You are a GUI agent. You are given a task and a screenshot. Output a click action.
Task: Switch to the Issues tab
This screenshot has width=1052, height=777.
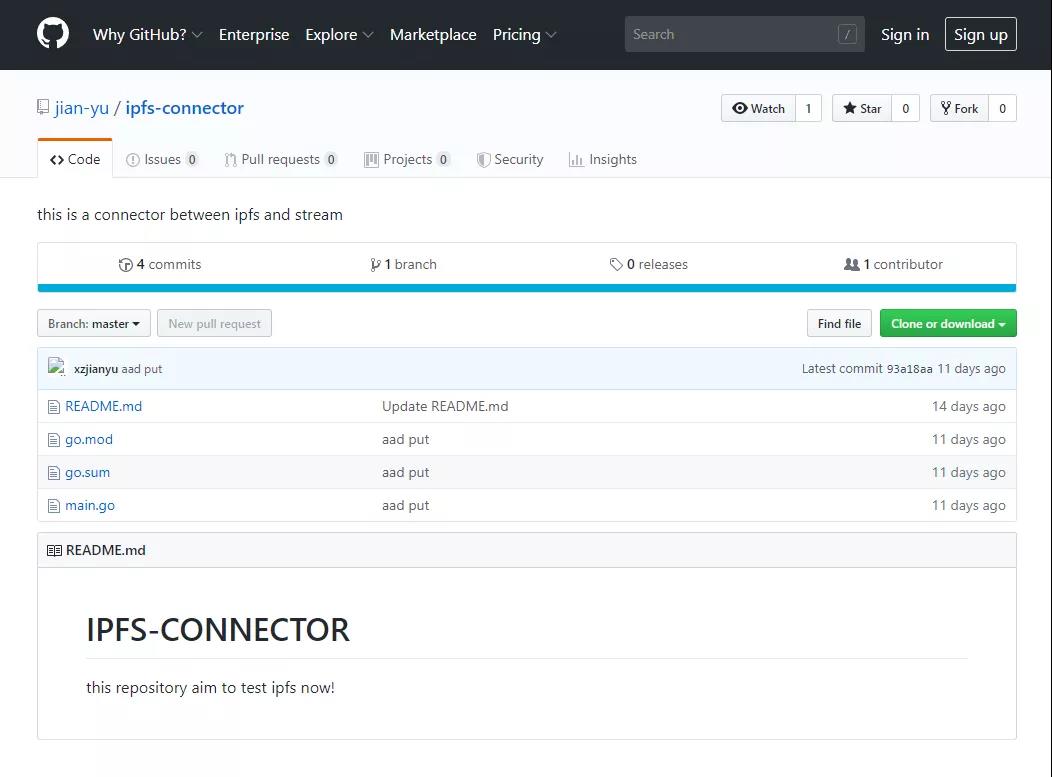pos(162,159)
